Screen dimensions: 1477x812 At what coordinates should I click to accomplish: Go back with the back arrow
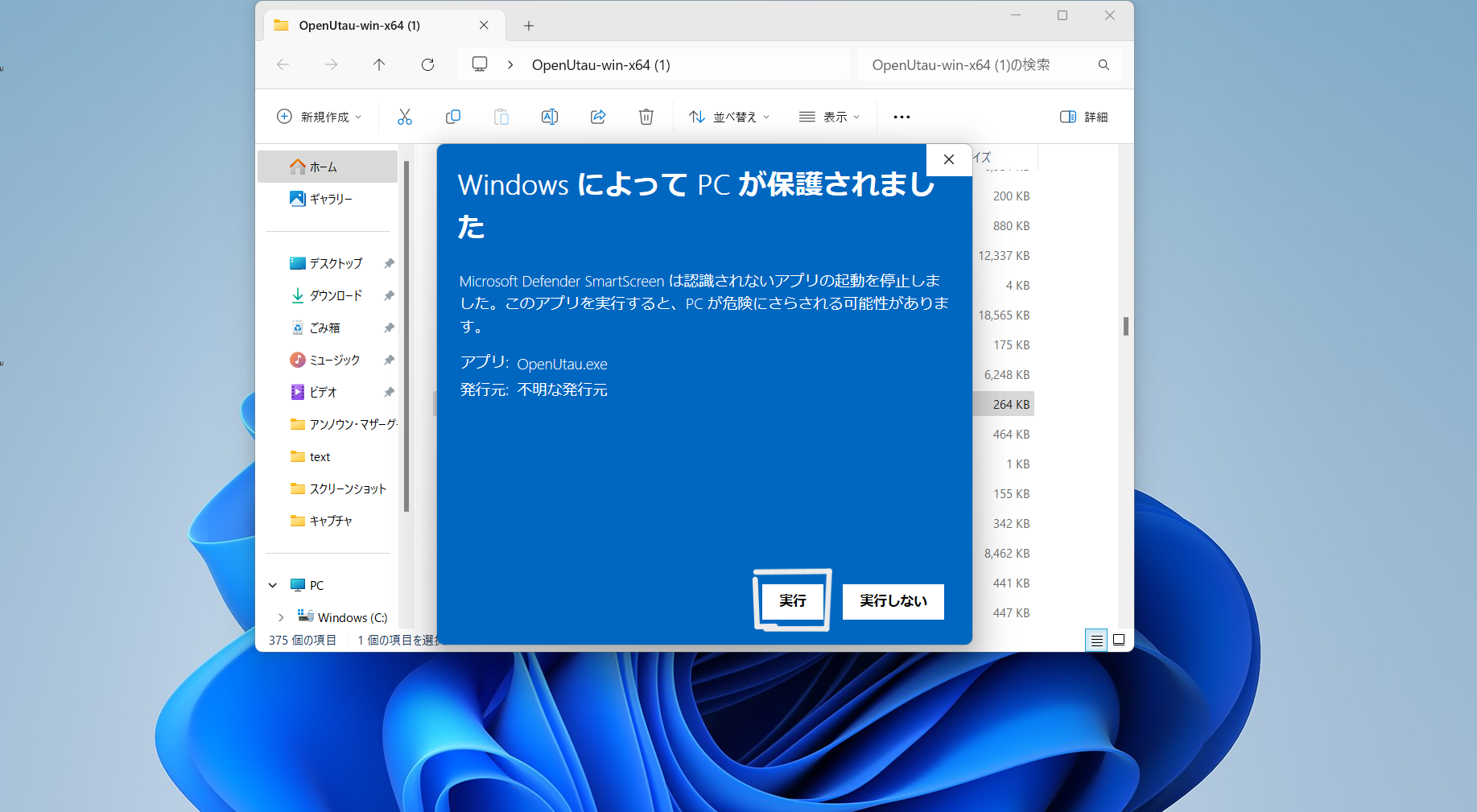283,64
